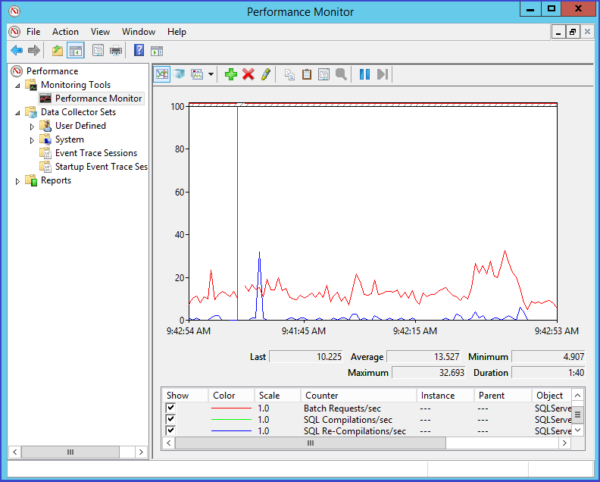
Task: Select the Performance root tree item
Action: 52,71
